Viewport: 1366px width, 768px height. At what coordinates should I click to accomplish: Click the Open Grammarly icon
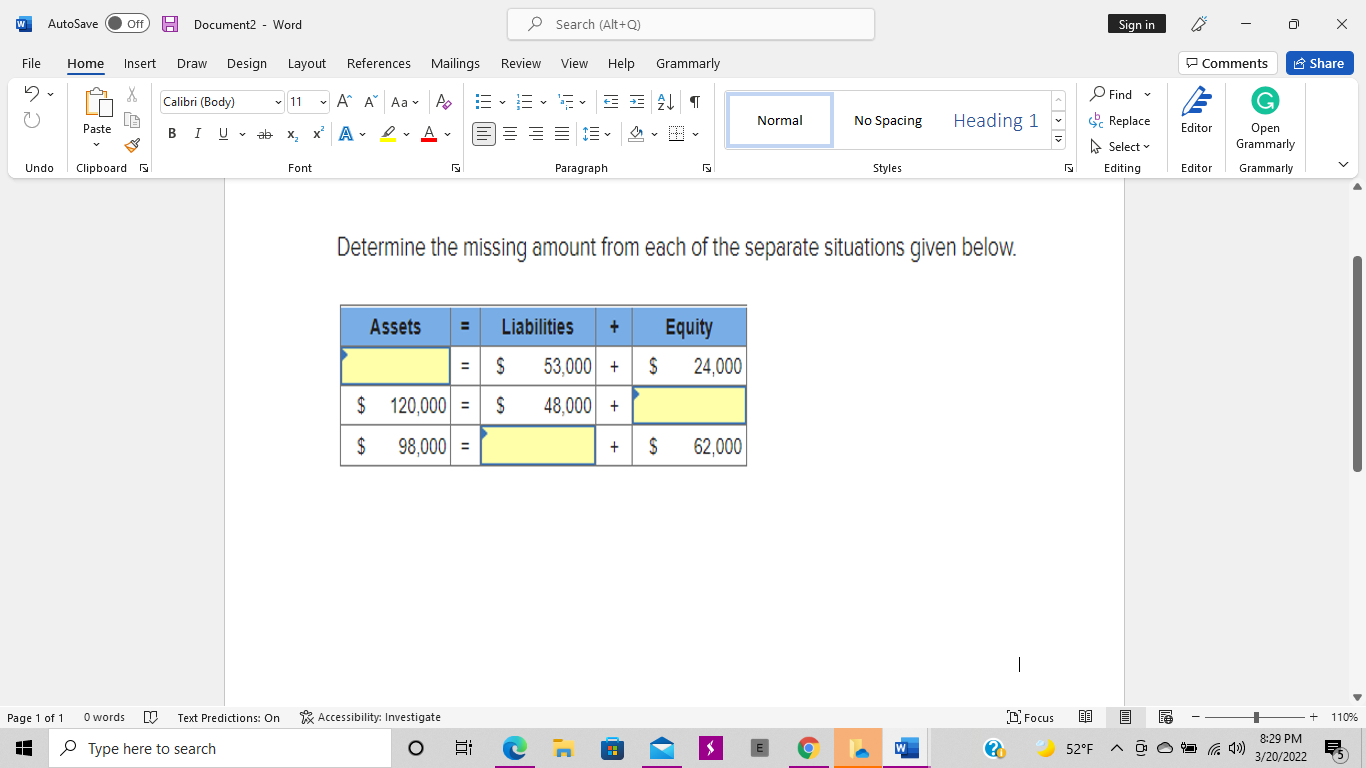click(x=1265, y=100)
